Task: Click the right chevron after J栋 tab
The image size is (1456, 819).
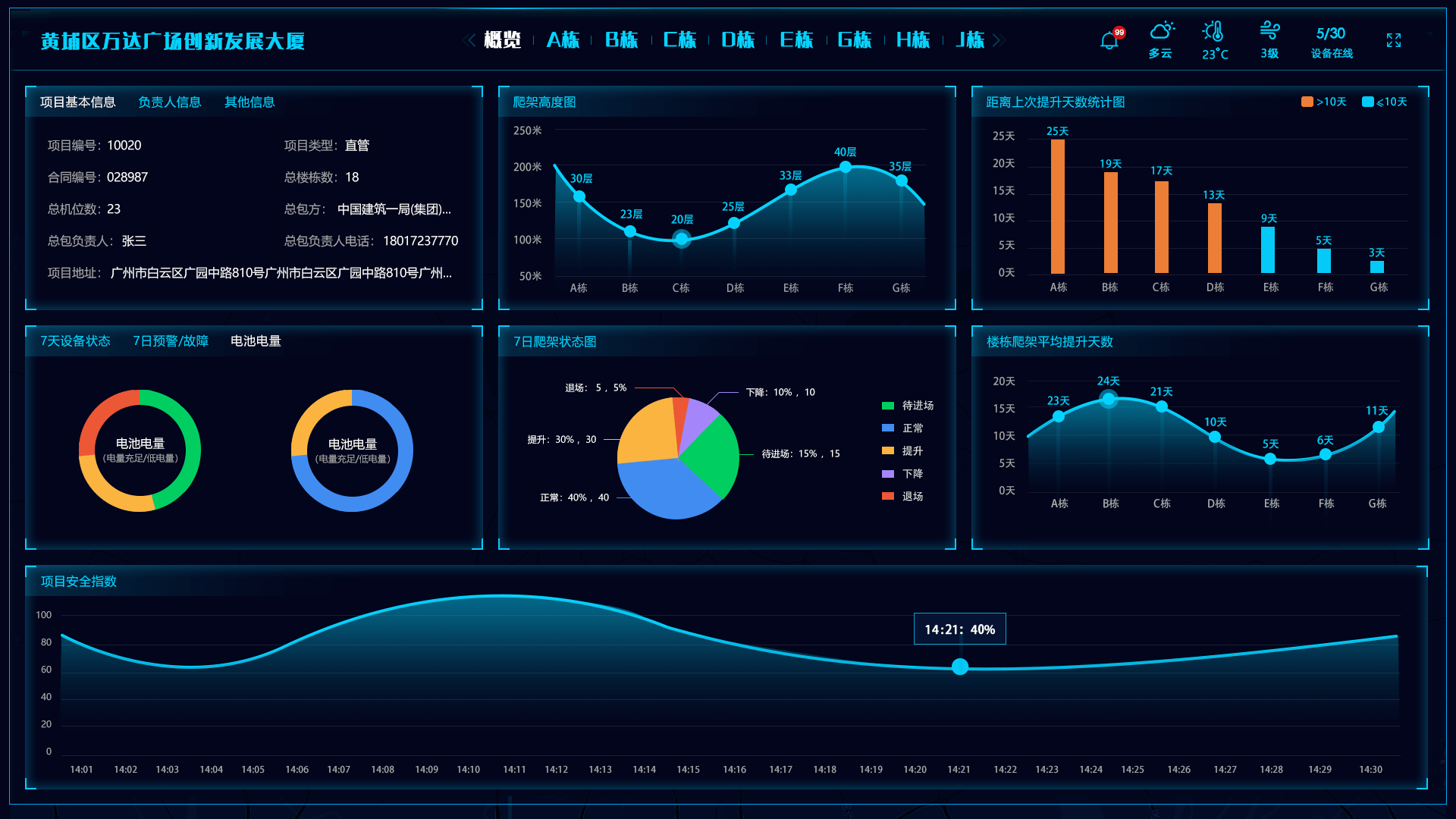Action: click(998, 40)
